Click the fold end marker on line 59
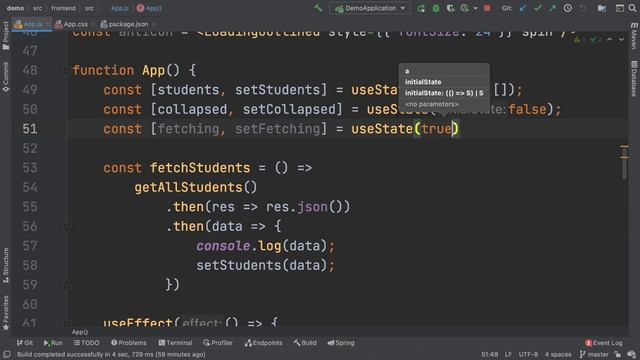This screenshot has height=360, width=640. pos(67,285)
